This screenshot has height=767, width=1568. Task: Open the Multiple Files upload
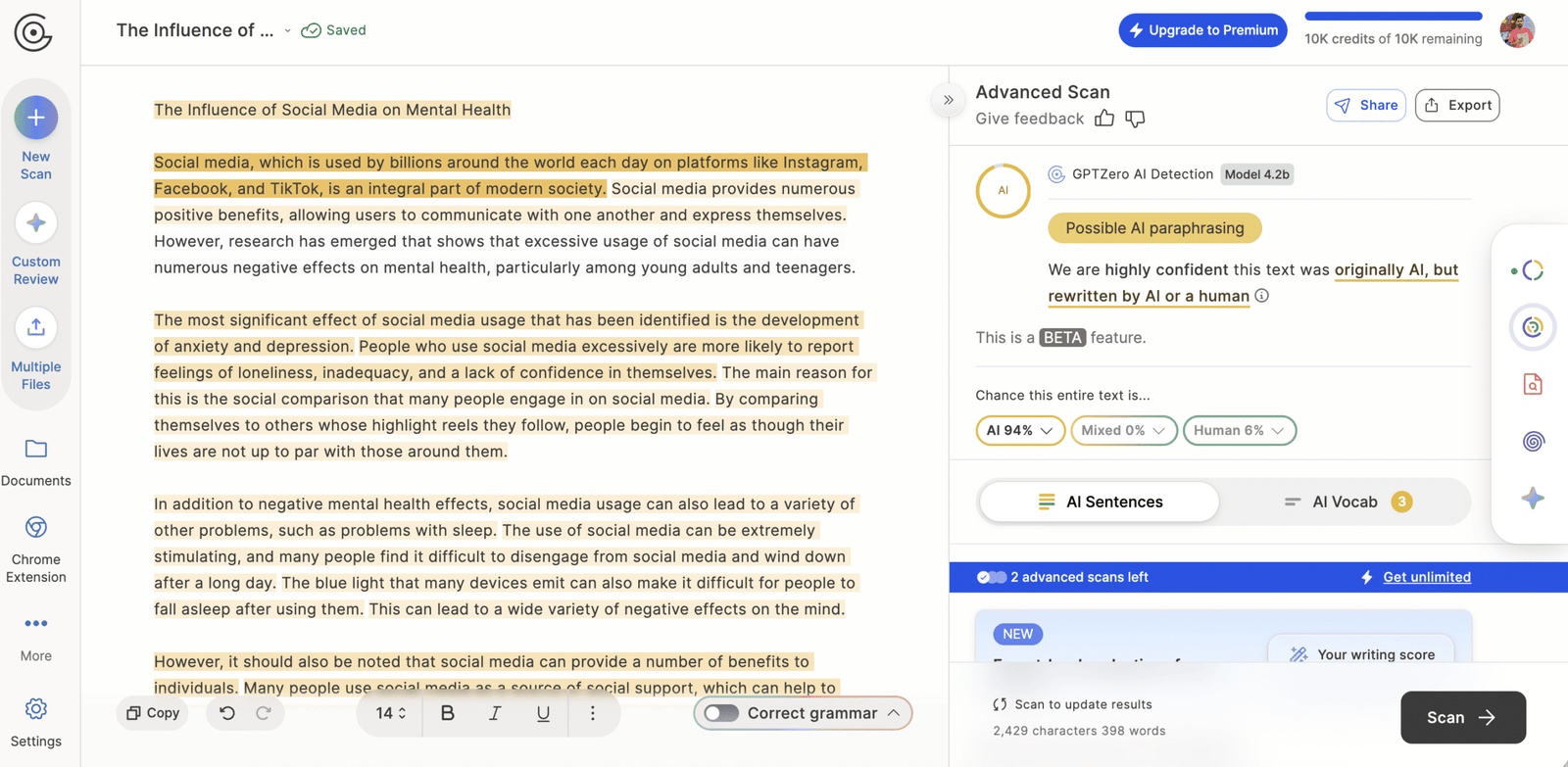click(36, 328)
